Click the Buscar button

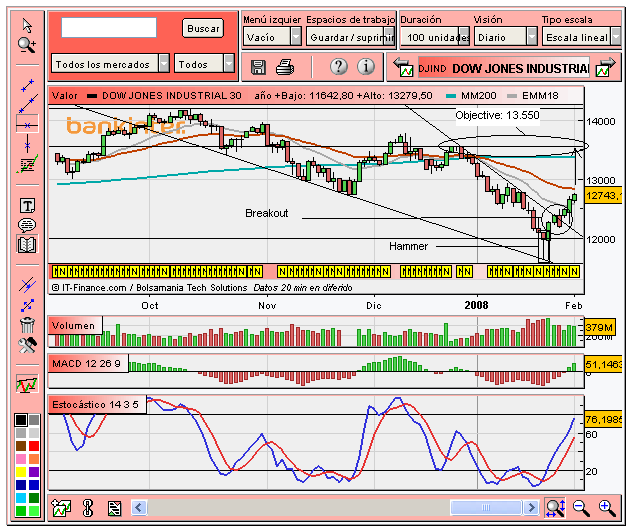click(203, 29)
